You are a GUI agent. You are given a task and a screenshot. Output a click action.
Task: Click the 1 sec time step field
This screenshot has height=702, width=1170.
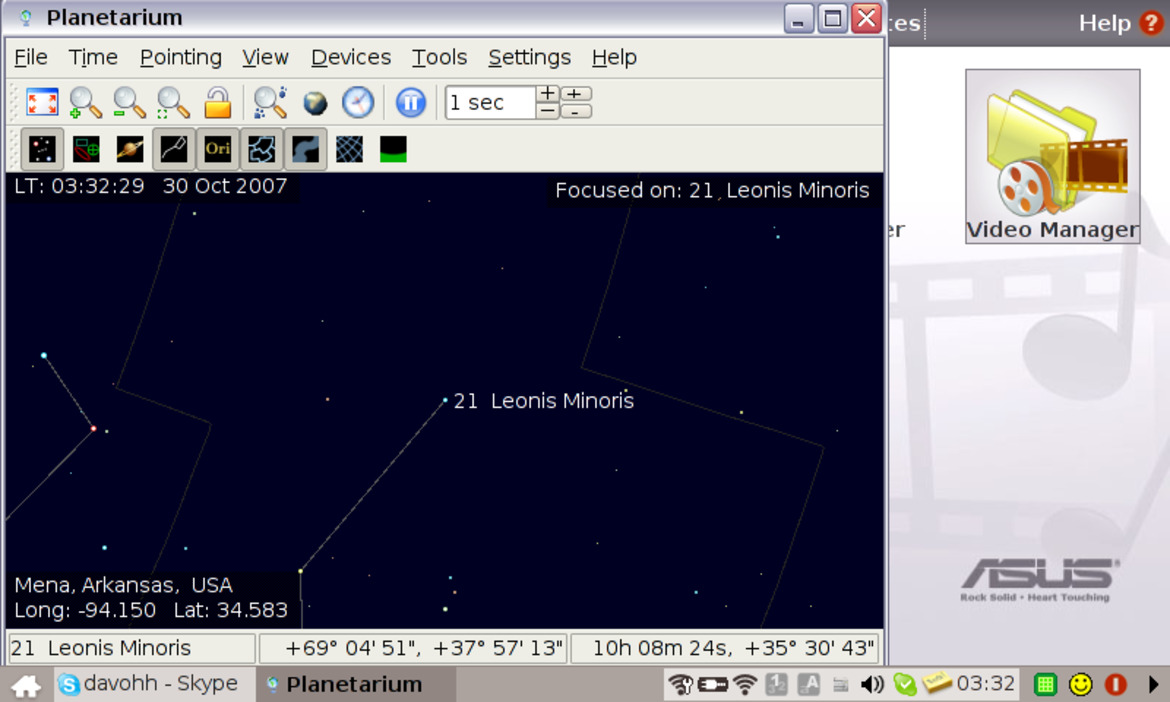(x=490, y=102)
